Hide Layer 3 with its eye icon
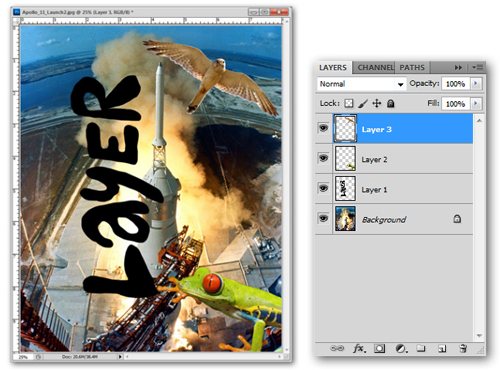This screenshot has width=500, height=370. point(323,128)
